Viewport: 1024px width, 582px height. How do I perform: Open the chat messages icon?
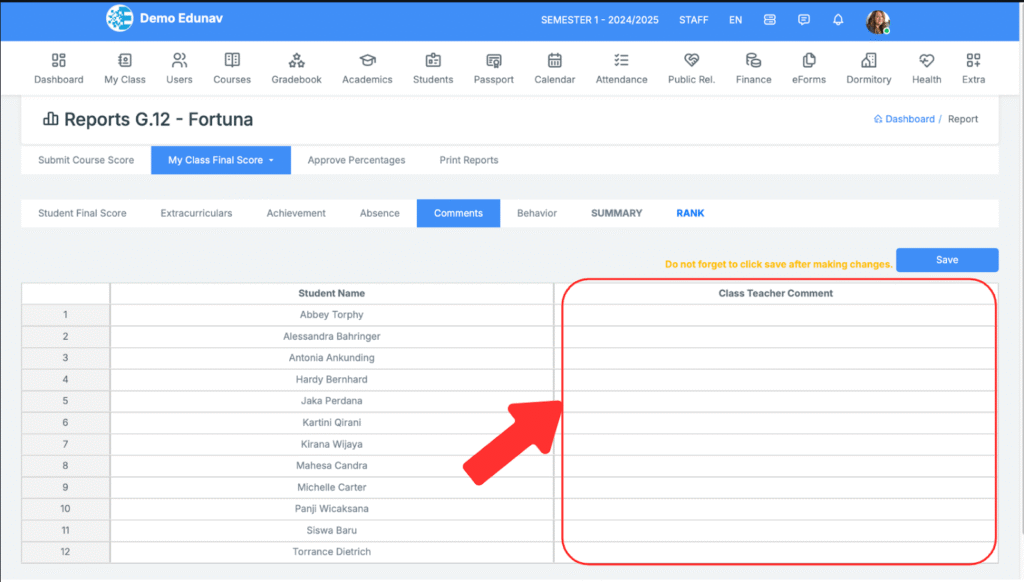804,20
